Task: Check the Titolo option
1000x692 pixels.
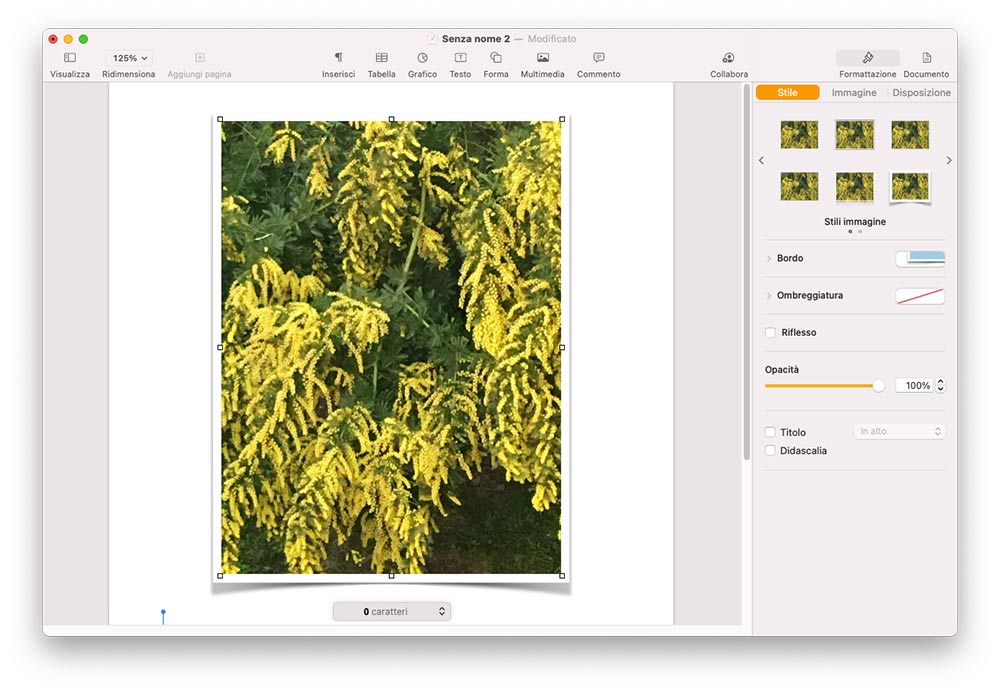Action: [770, 432]
